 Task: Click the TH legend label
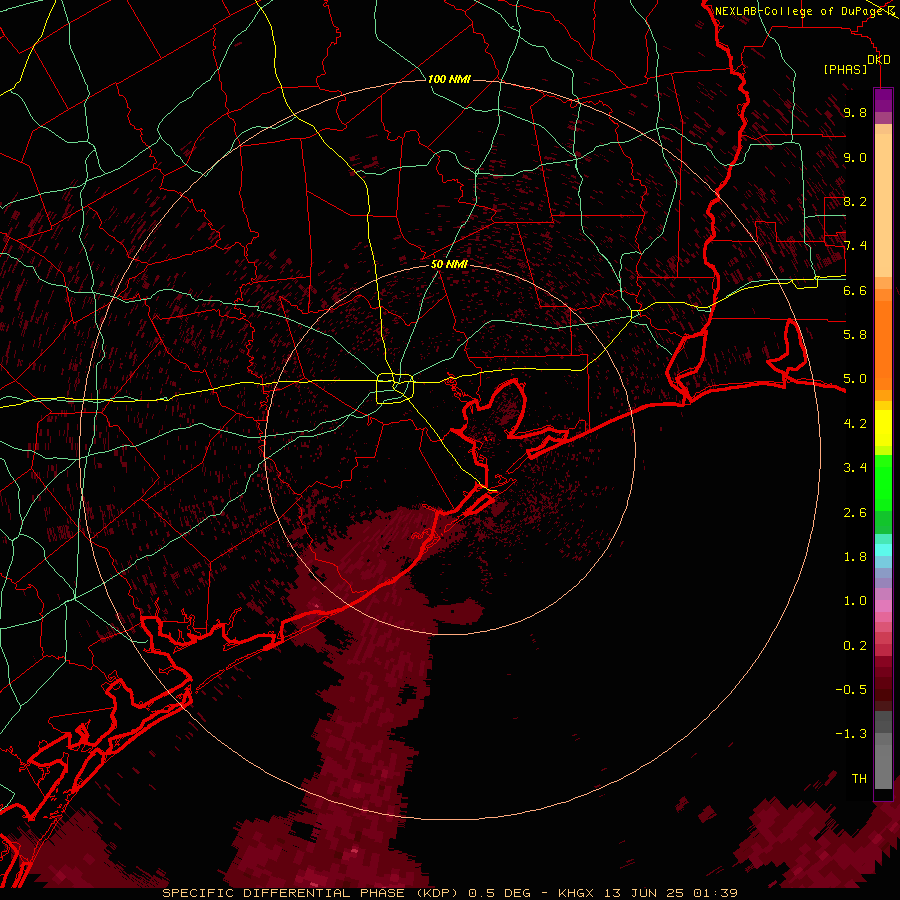click(859, 779)
